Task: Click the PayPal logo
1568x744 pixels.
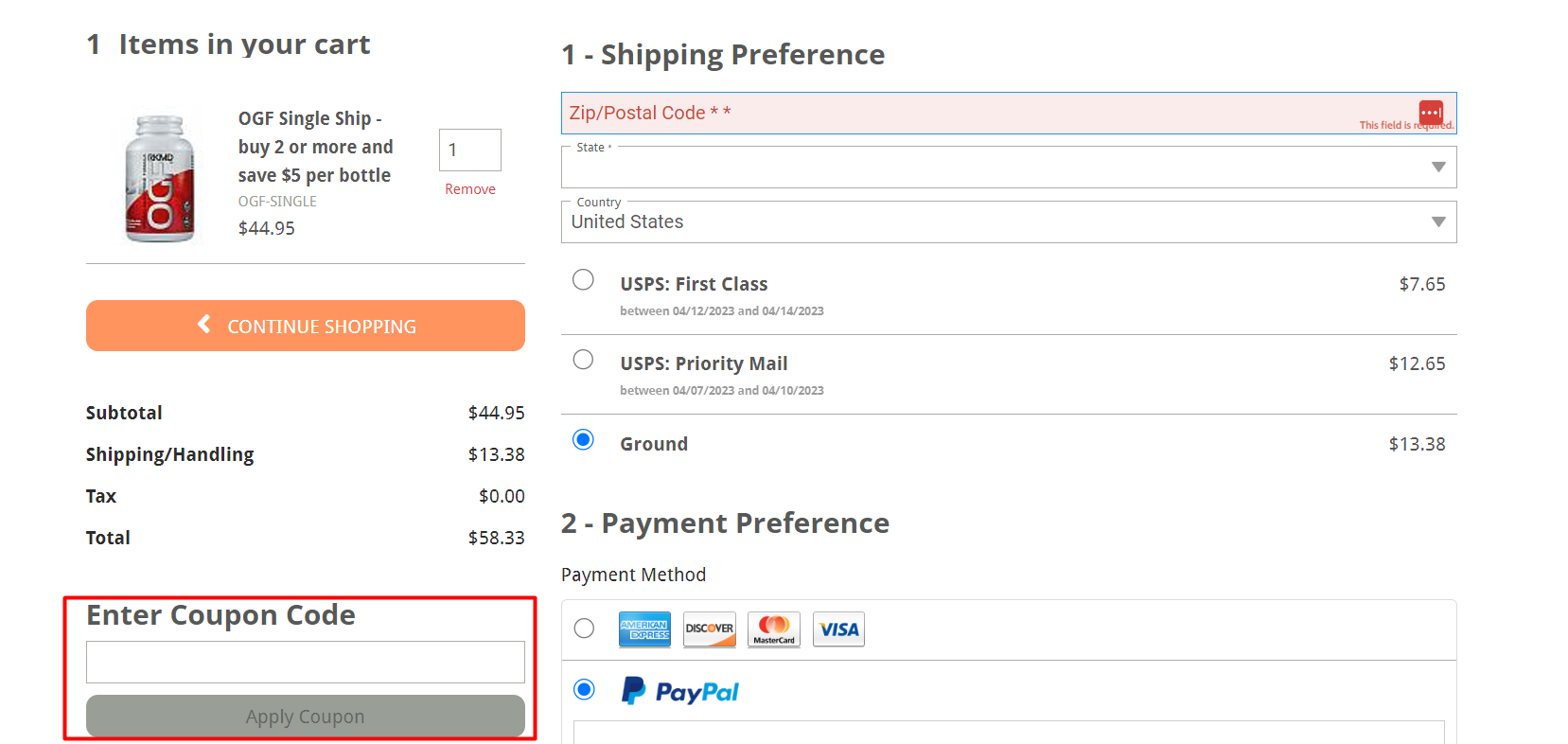Action: click(679, 691)
